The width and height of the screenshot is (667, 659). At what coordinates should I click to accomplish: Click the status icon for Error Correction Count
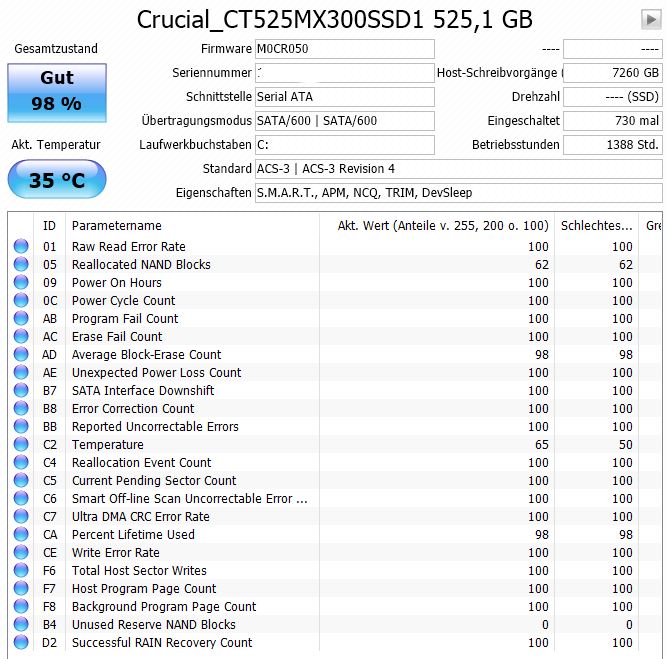tap(21, 408)
